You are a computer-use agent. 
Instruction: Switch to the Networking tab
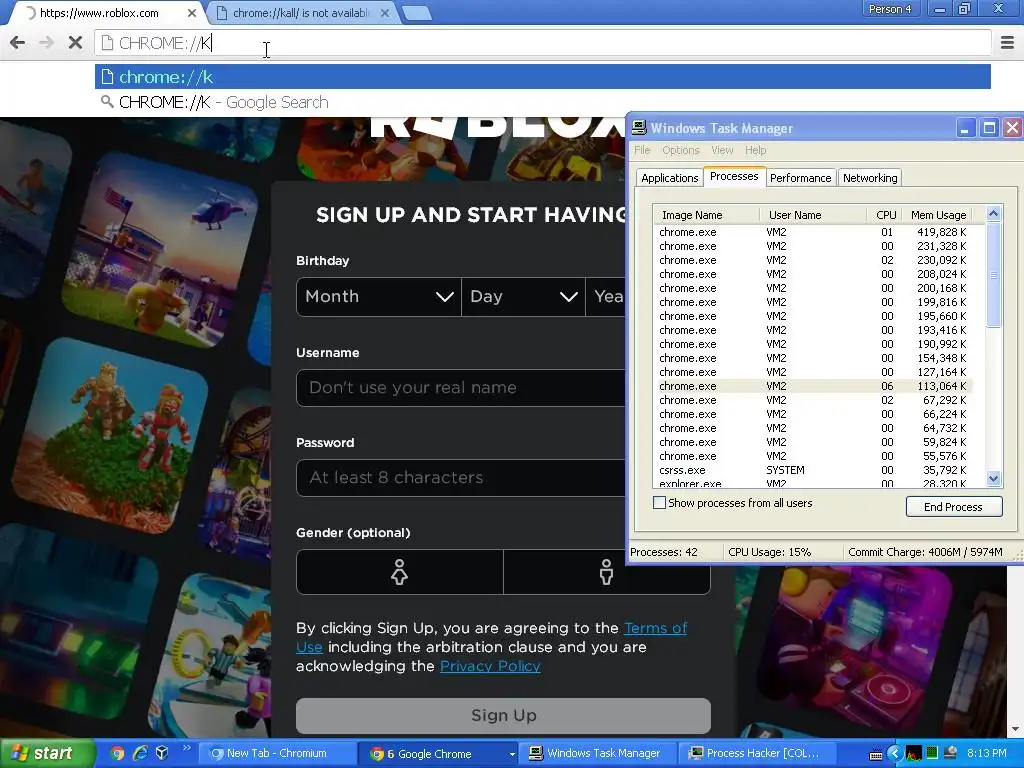click(870, 178)
